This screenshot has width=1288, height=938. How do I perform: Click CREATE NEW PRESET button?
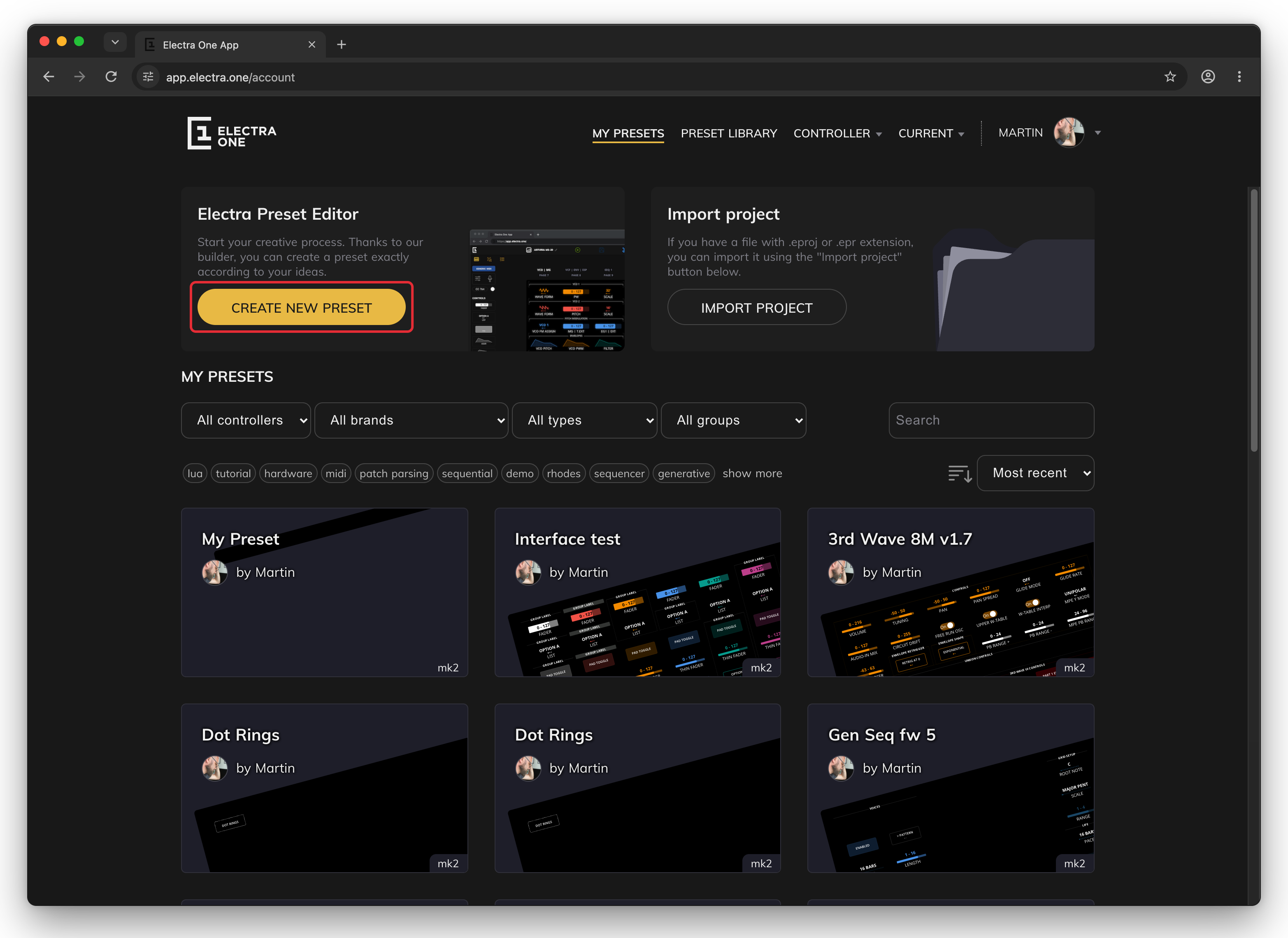(x=302, y=307)
